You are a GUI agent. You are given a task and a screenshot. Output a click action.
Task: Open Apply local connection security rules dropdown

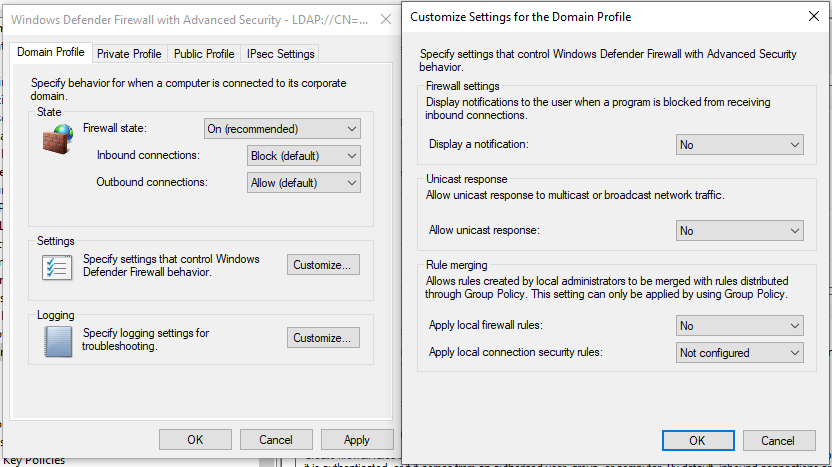[740, 353]
